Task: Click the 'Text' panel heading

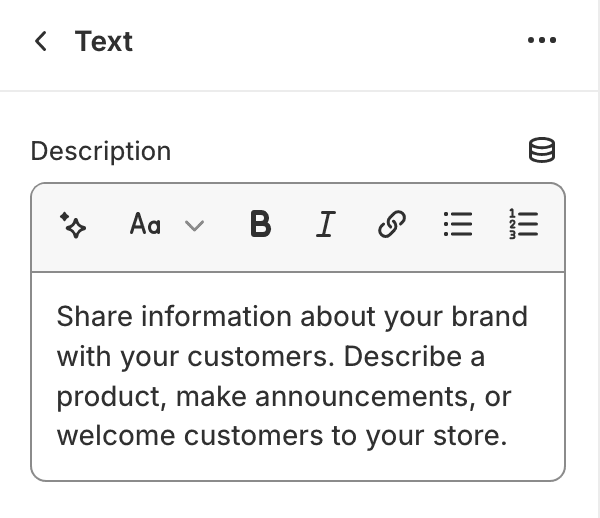Action: 104,41
